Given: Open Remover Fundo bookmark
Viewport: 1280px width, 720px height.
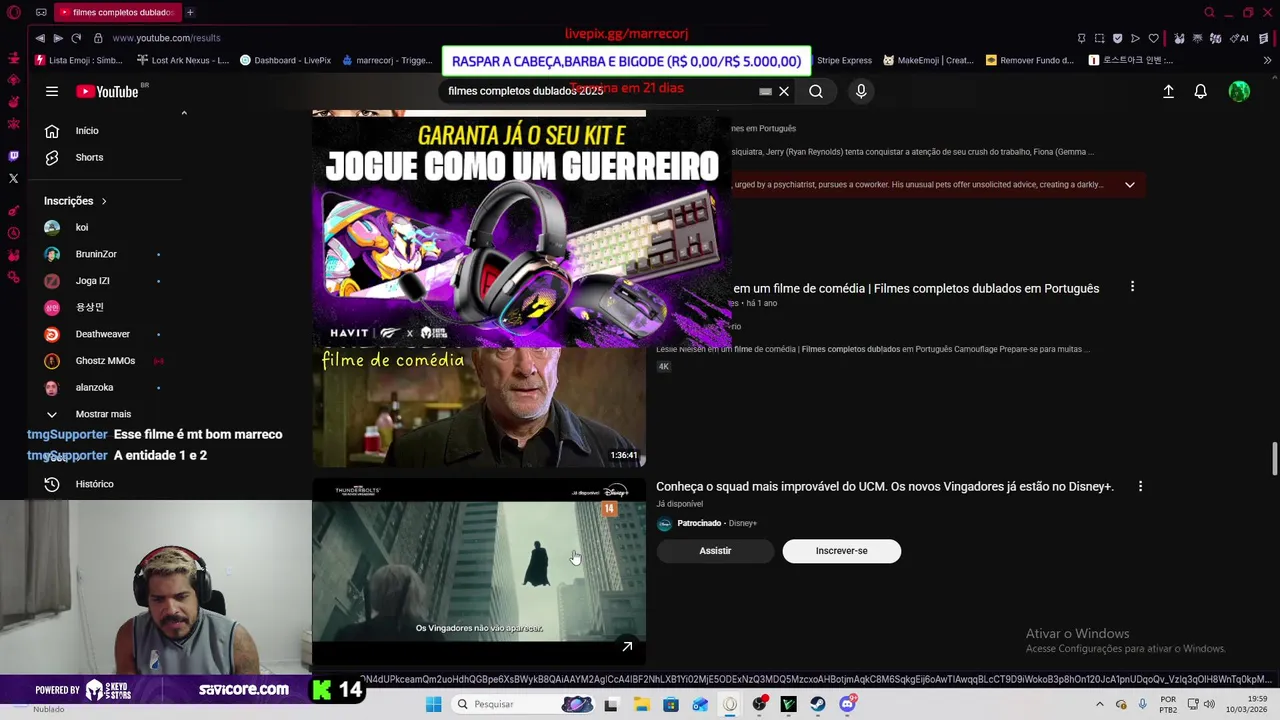Looking at the screenshot, I should (1030, 60).
